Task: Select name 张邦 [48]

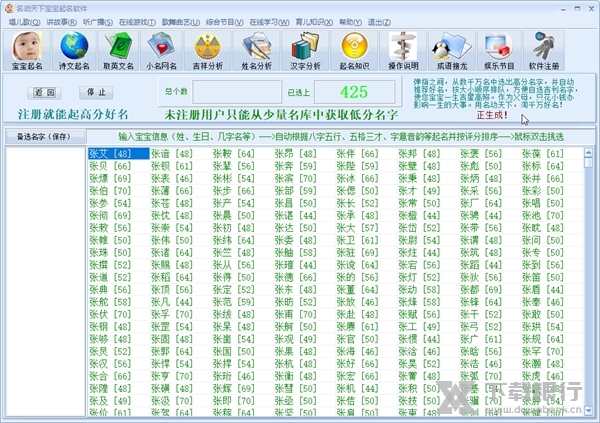Action: (x=419, y=154)
